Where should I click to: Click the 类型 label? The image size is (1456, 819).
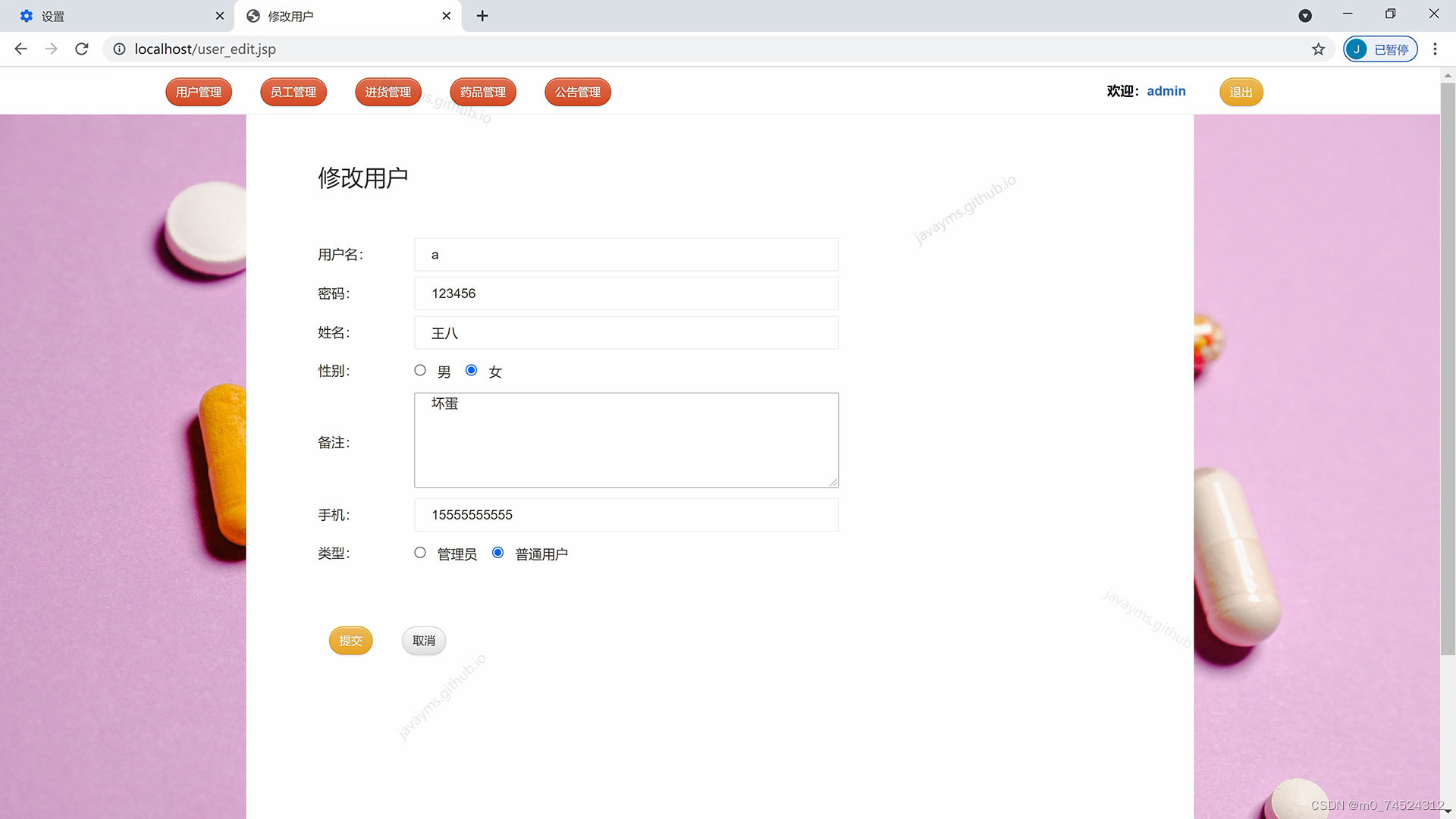tap(334, 554)
